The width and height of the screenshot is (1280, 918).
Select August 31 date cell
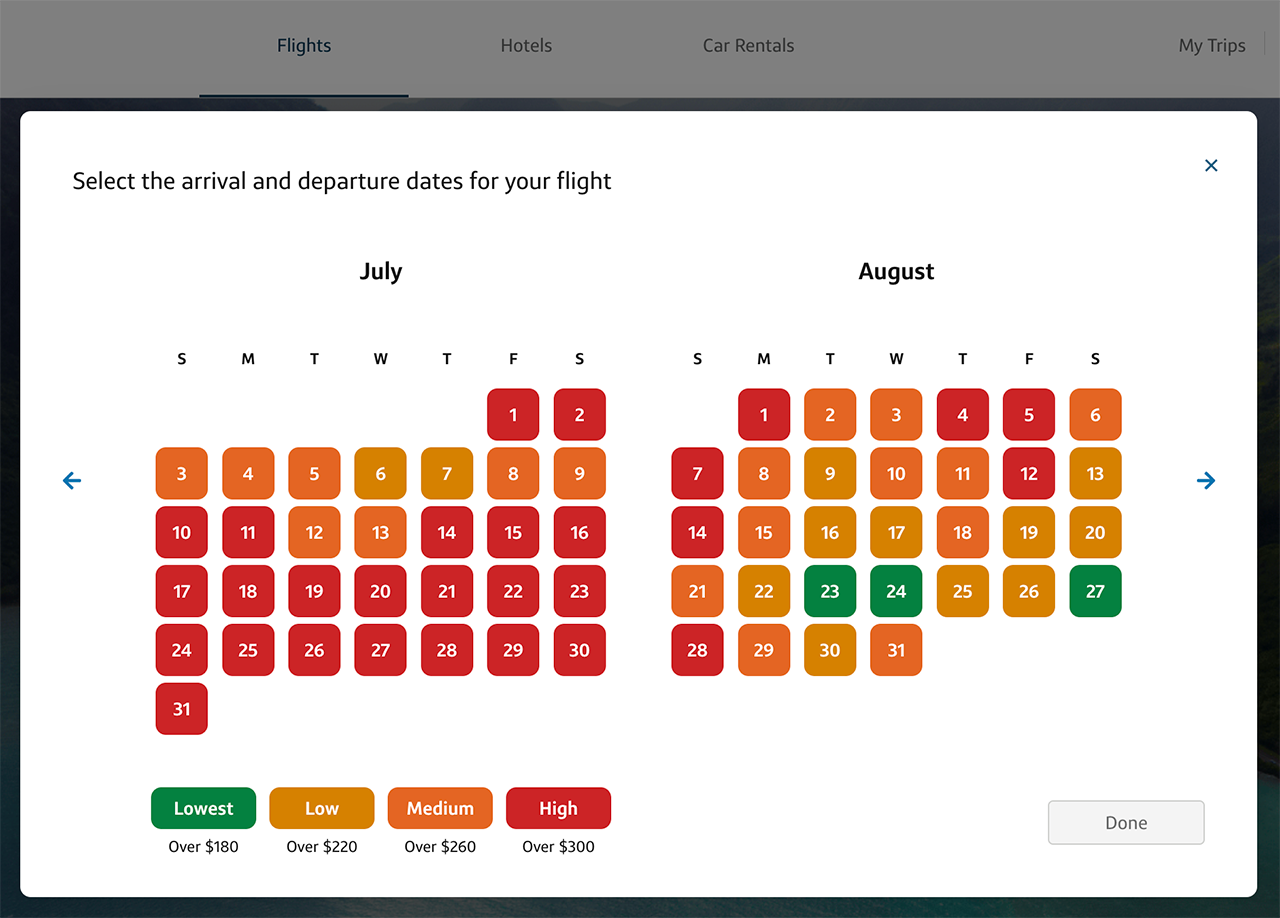(896, 650)
